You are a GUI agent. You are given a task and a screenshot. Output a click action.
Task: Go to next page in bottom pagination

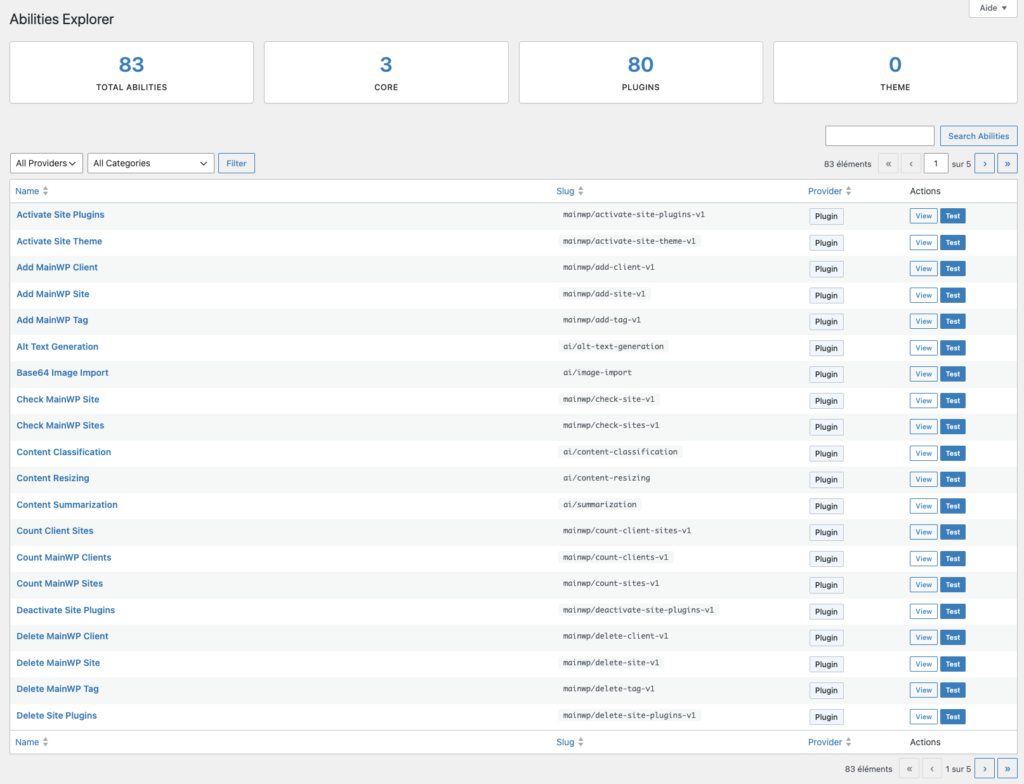(x=984, y=769)
